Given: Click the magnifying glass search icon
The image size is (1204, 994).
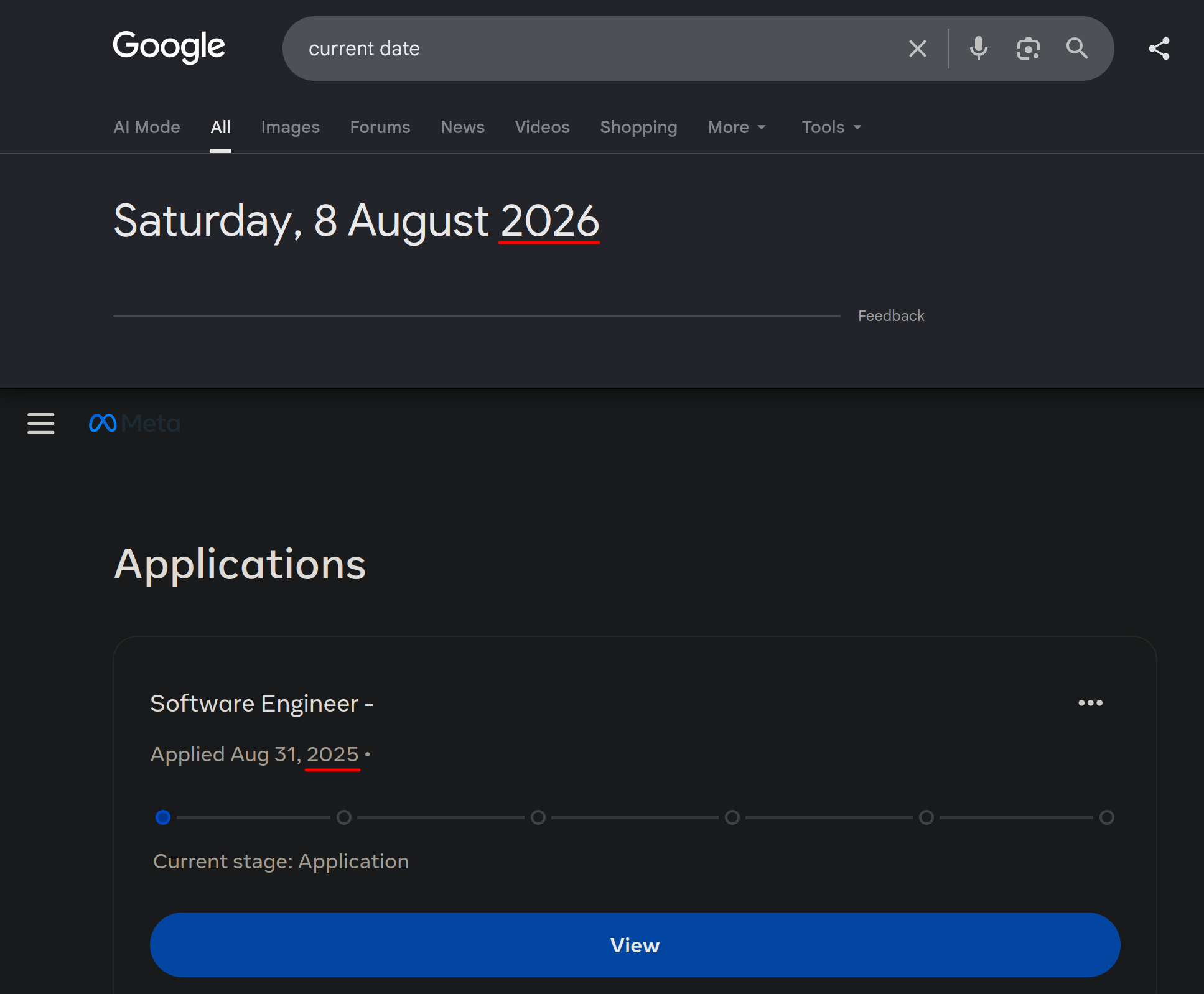Looking at the screenshot, I should pyautogui.click(x=1077, y=49).
